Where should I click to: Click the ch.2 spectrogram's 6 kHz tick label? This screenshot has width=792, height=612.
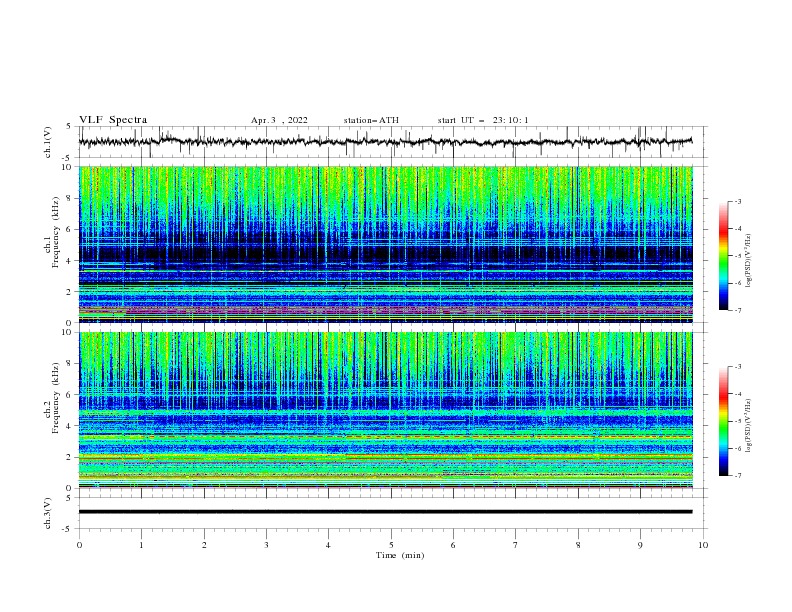click(70, 395)
